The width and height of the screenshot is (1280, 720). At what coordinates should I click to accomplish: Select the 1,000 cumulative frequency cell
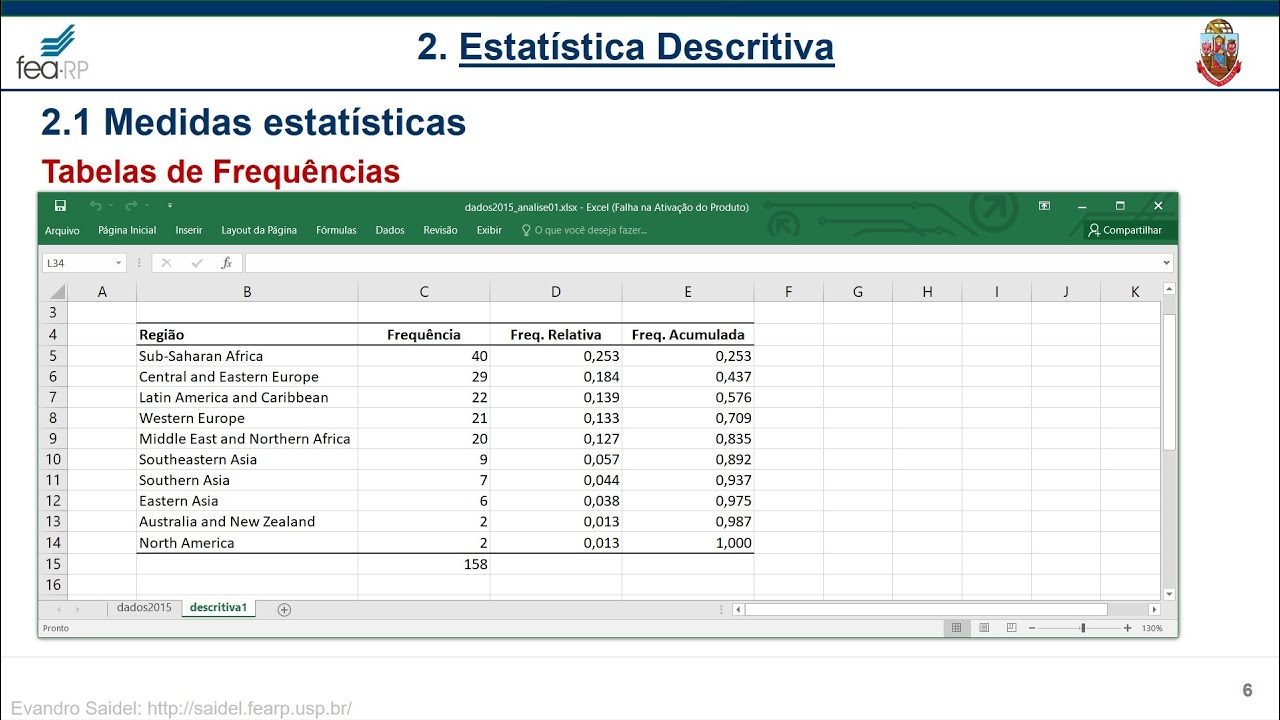(x=688, y=543)
